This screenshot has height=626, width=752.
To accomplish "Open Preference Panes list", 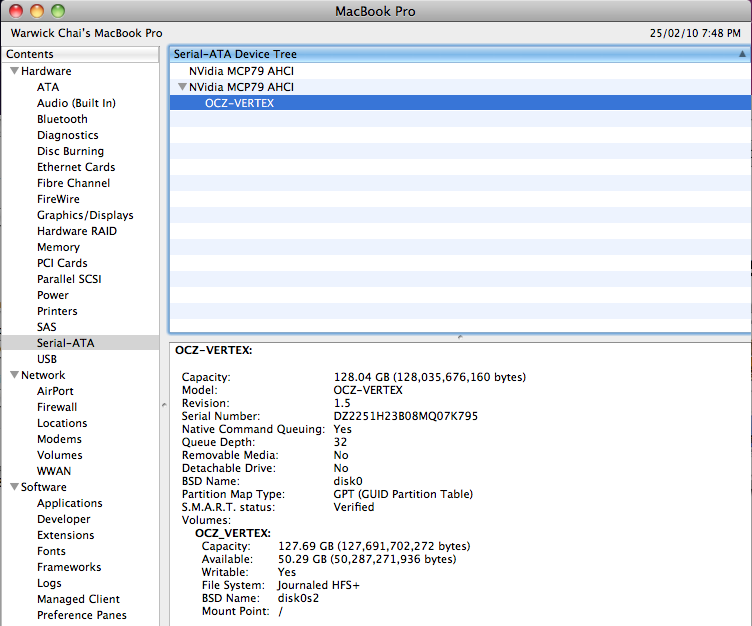I will point(82,615).
